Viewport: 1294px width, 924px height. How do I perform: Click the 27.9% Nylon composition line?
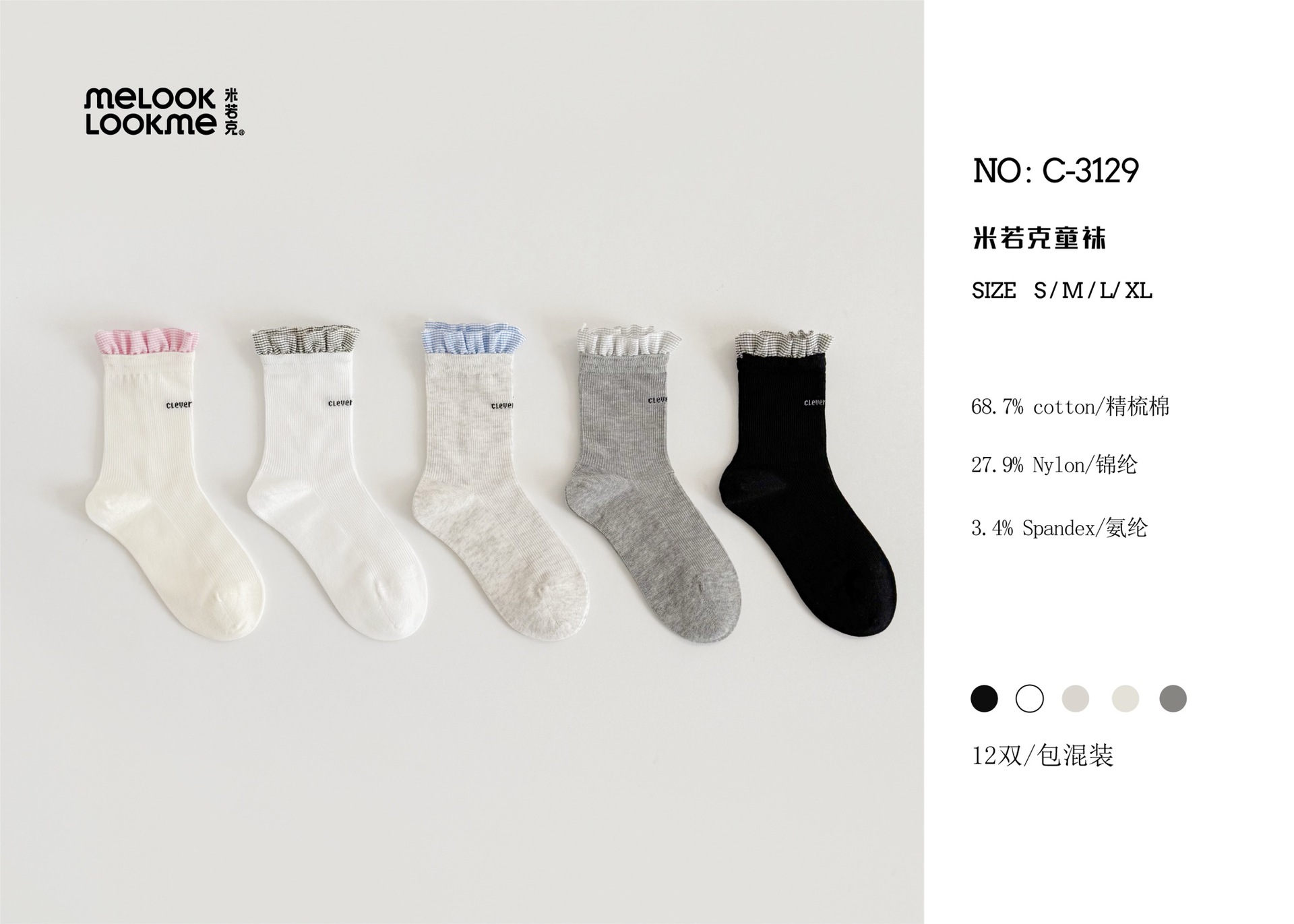click(1054, 464)
